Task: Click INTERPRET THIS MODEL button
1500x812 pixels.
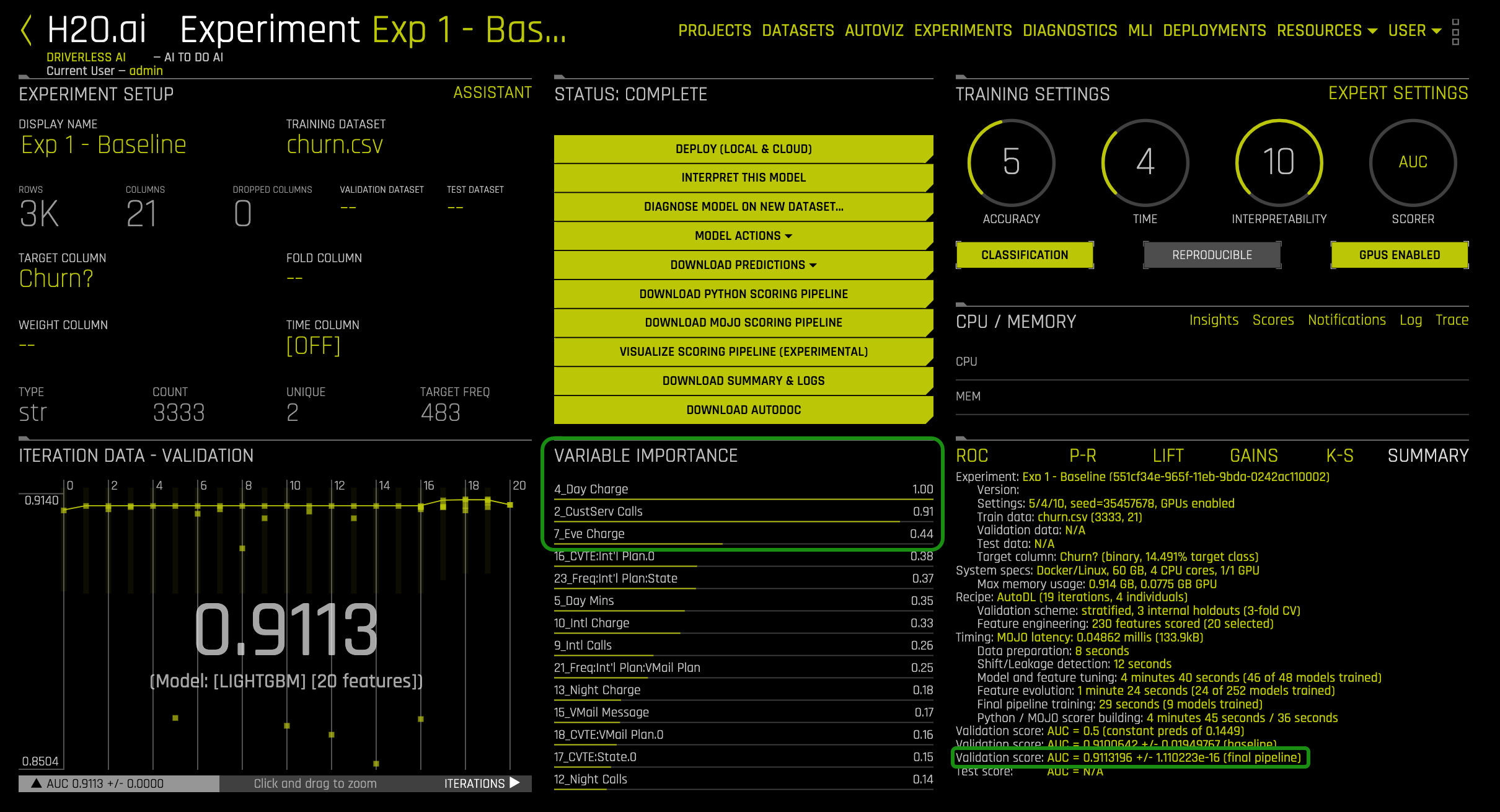Action: pyautogui.click(x=743, y=177)
